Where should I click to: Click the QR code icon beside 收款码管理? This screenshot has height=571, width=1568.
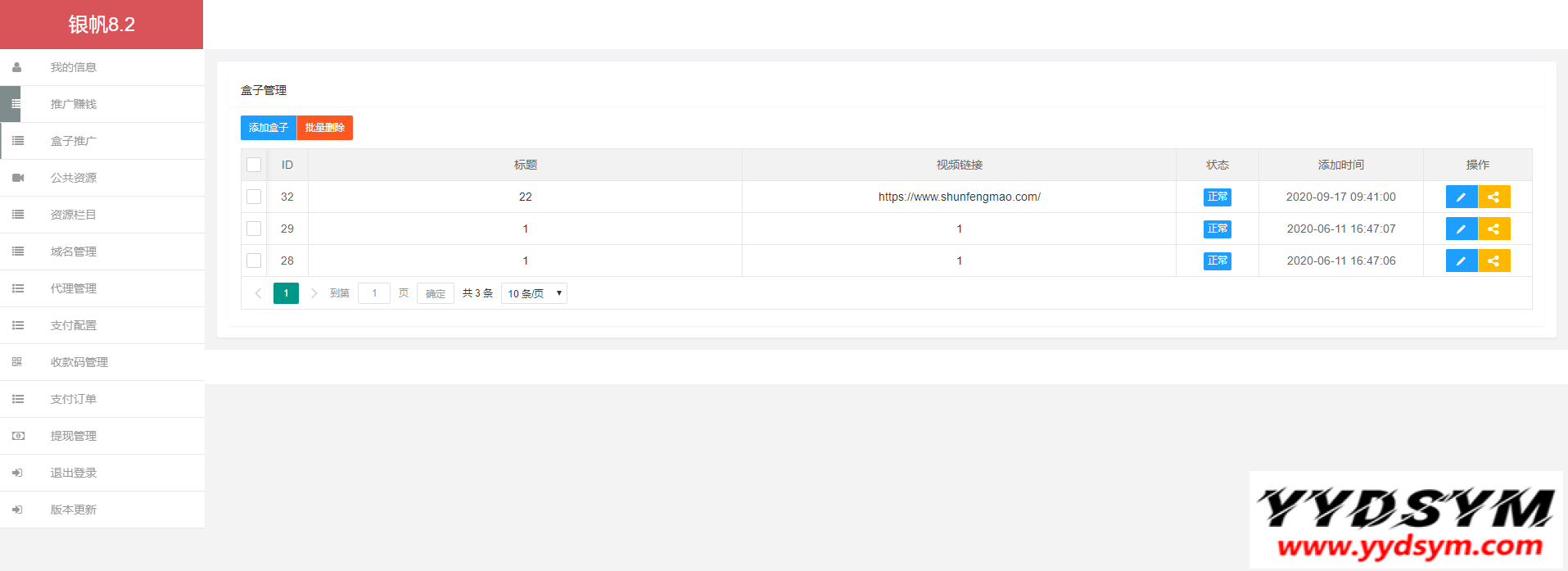tap(17, 362)
